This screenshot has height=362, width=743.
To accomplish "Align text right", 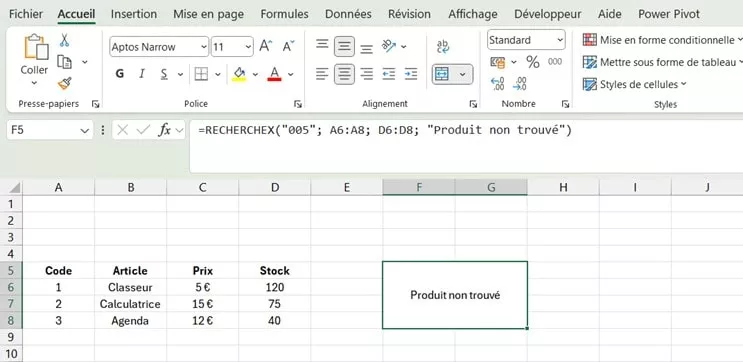I will (x=366, y=74).
